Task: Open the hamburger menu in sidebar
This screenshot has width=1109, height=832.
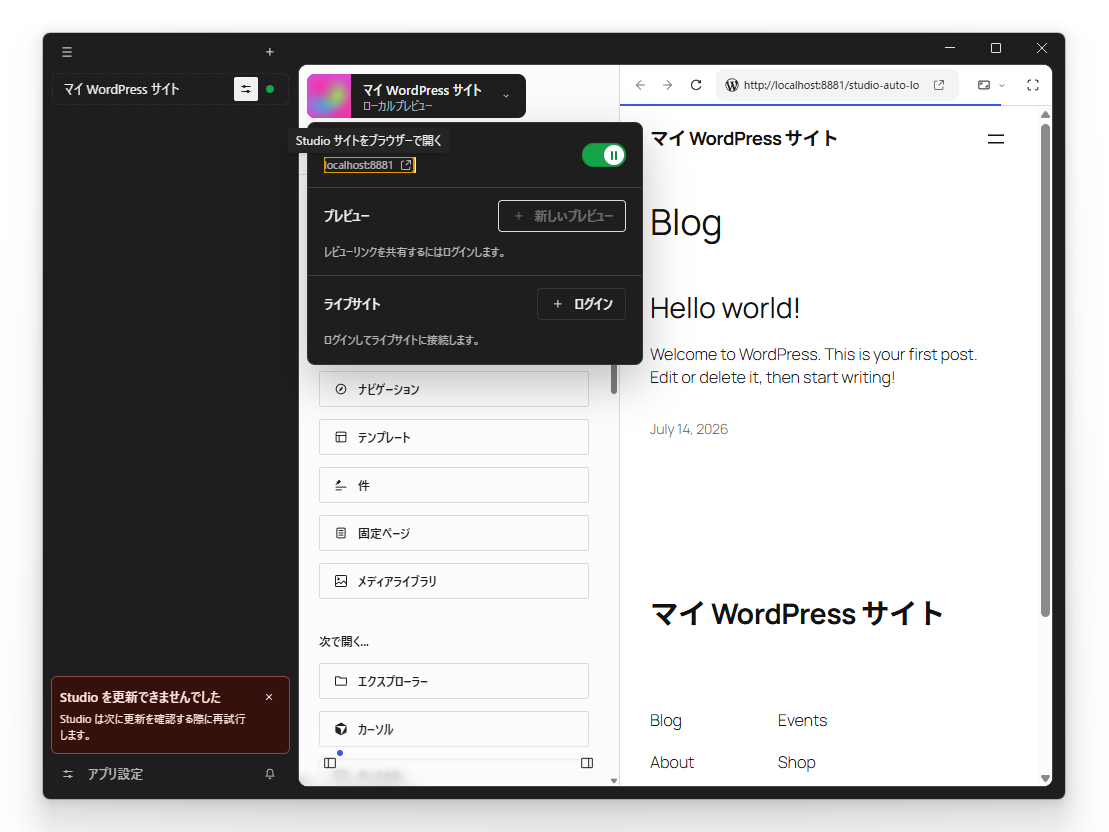Action: pyautogui.click(x=67, y=52)
